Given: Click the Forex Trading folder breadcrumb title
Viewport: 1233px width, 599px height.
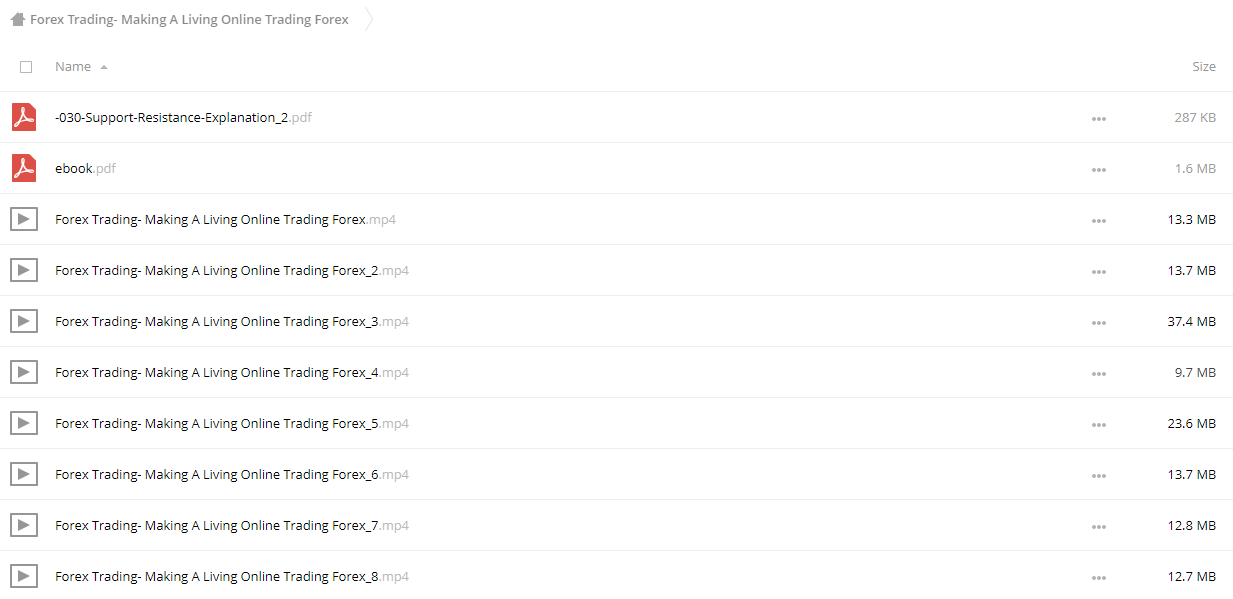Looking at the screenshot, I should (189, 19).
